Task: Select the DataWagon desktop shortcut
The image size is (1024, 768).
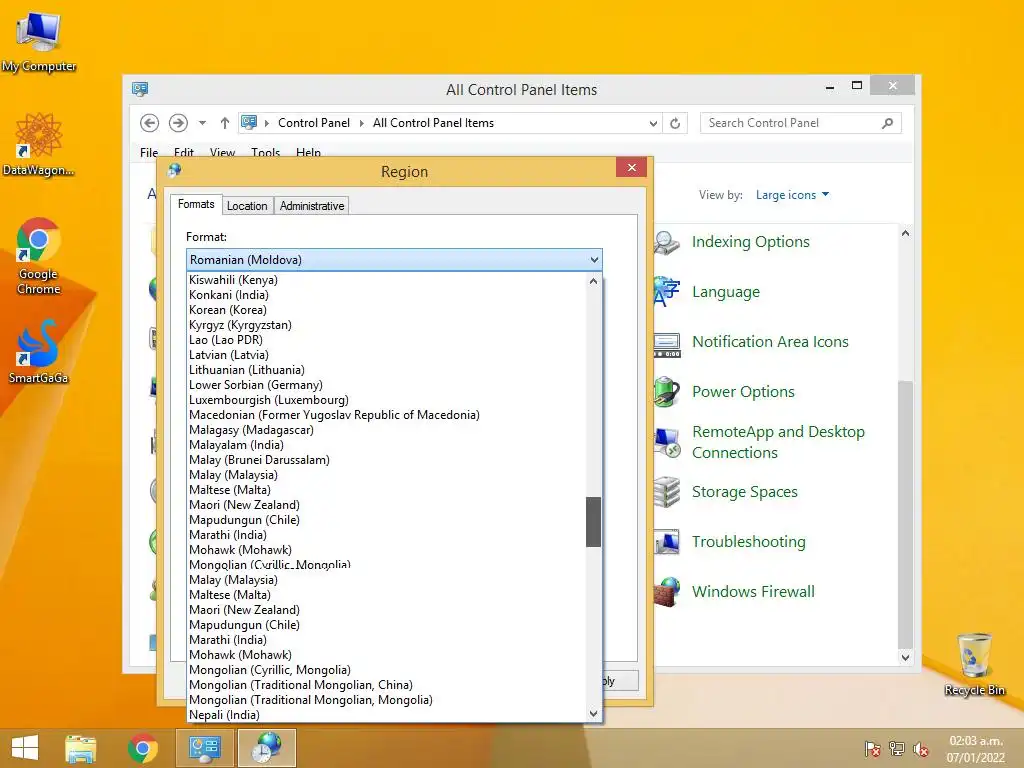Action: [x=39, y=145]
